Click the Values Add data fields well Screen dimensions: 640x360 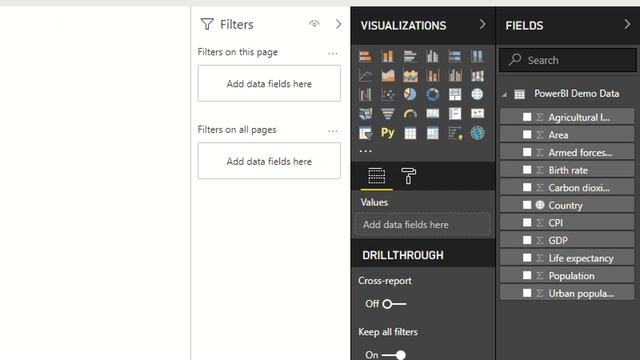(x=422, y=224)
